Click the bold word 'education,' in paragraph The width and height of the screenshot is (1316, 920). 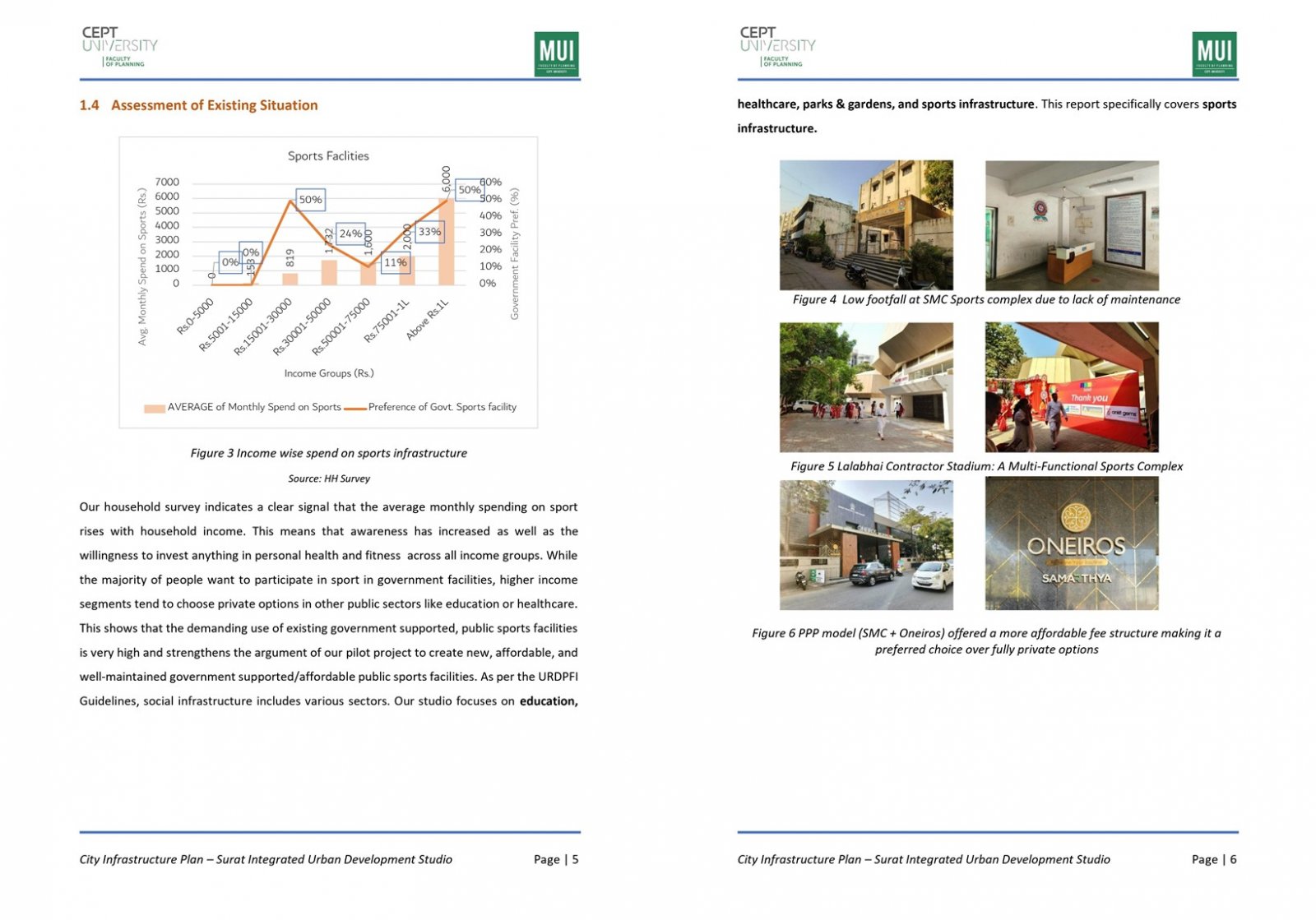(x=549, y=701)
